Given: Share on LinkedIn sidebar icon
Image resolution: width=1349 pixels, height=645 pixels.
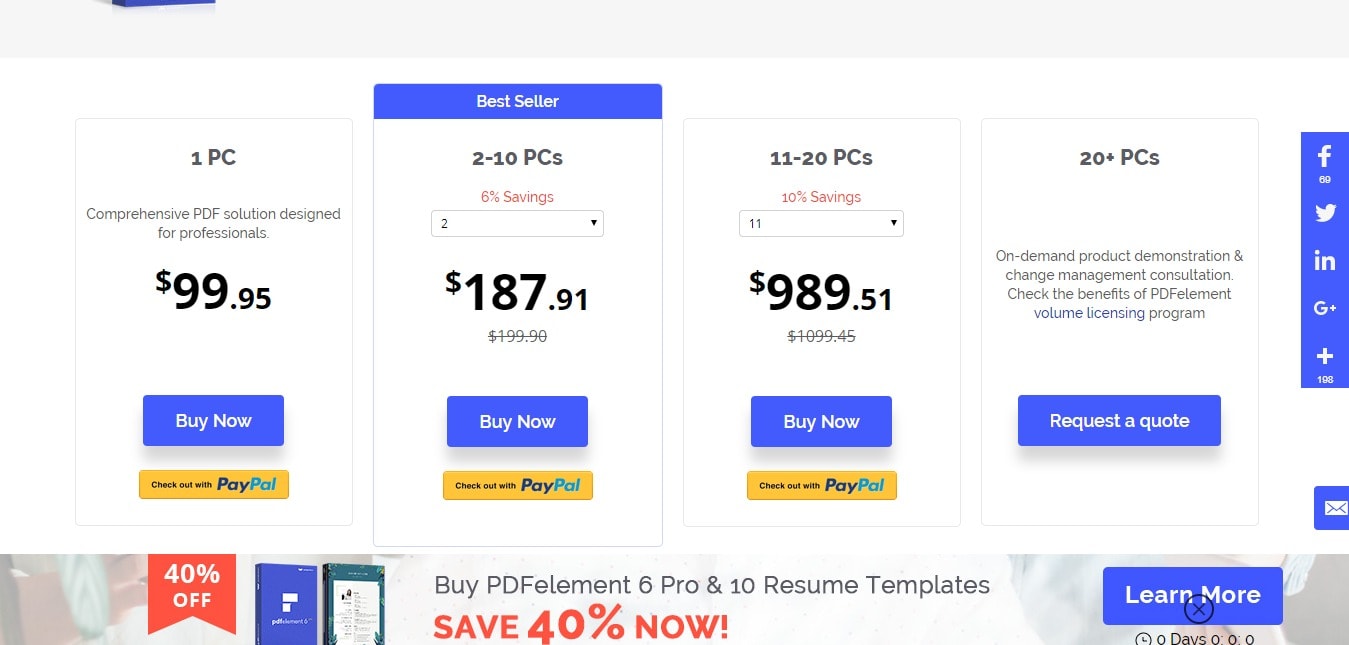Looking at the screenshot, I should point(1324,261).
